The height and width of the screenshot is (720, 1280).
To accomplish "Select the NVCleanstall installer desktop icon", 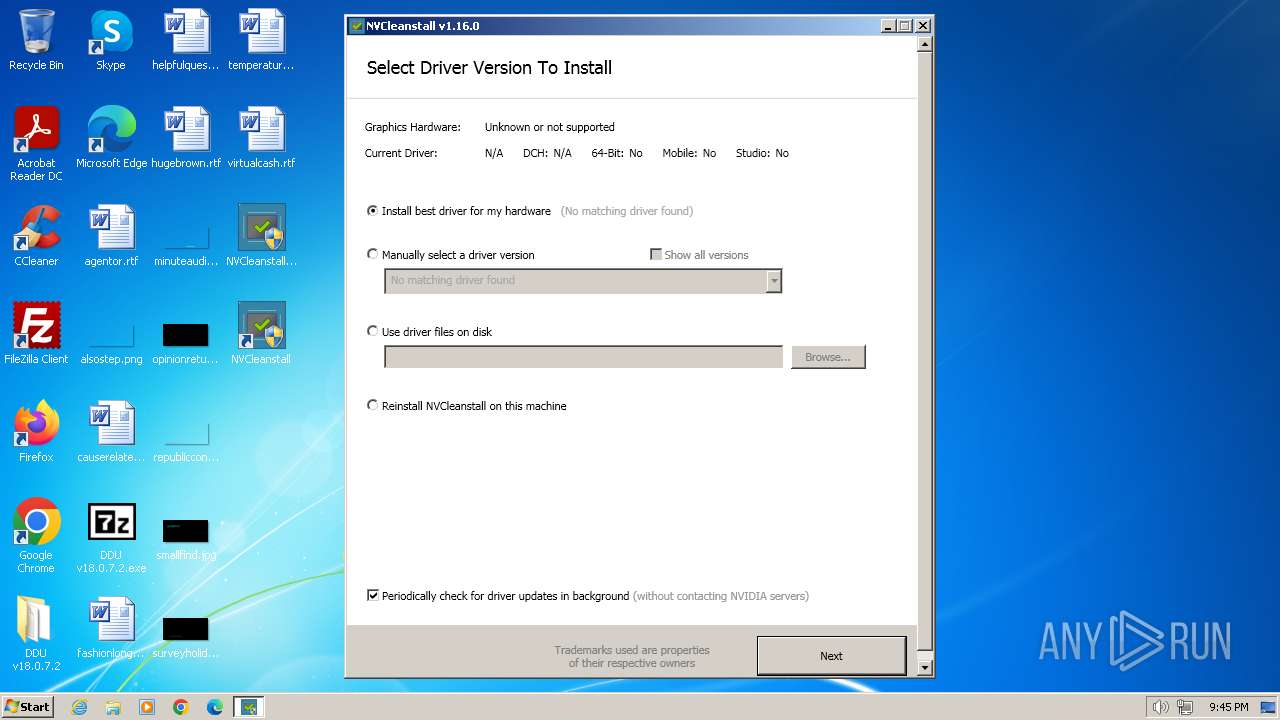I will click(x=261, y=236).
